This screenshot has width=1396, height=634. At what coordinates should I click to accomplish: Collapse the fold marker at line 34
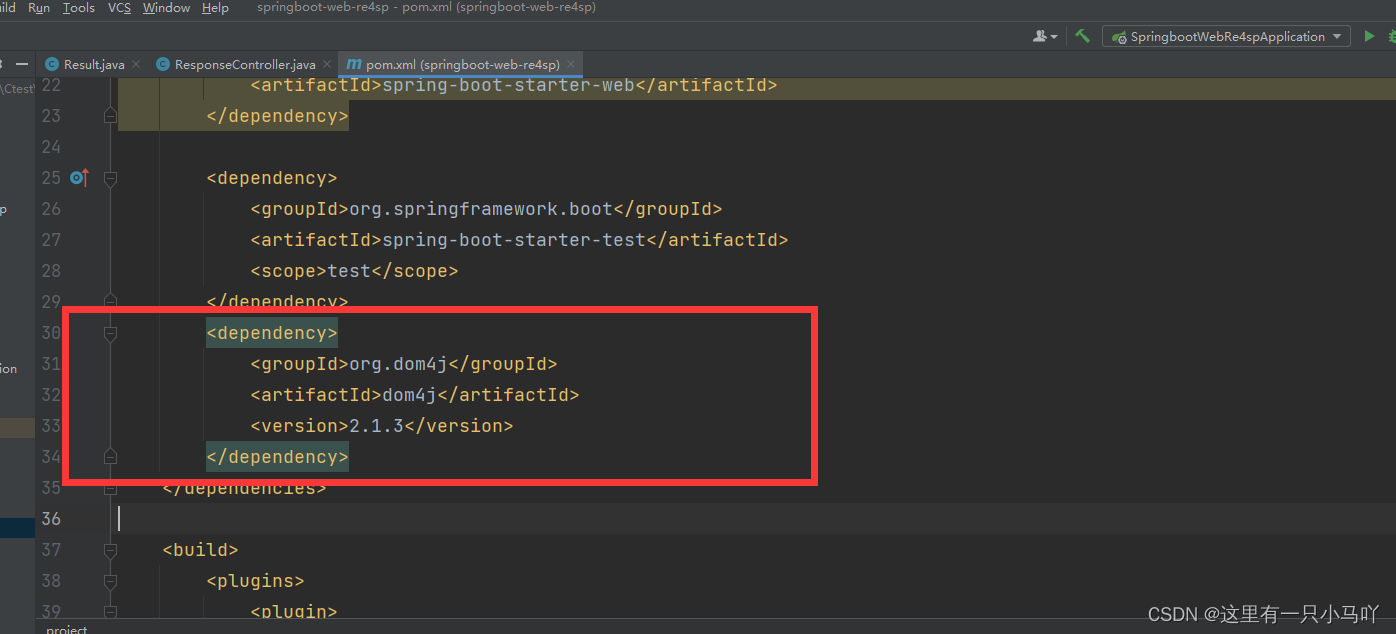110,456
